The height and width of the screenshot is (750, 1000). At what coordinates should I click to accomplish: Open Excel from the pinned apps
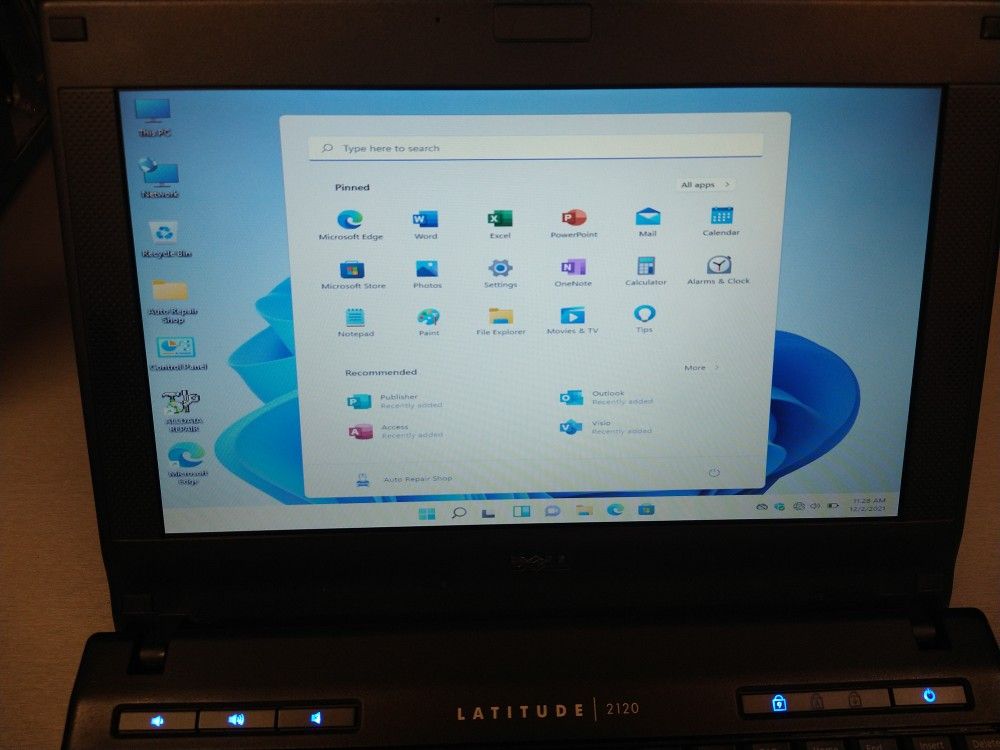500,224
